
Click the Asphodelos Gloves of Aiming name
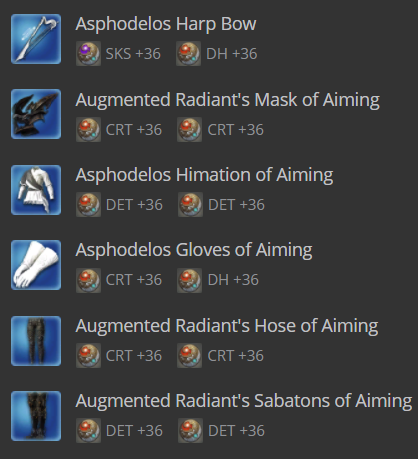(x=194, y=250)
